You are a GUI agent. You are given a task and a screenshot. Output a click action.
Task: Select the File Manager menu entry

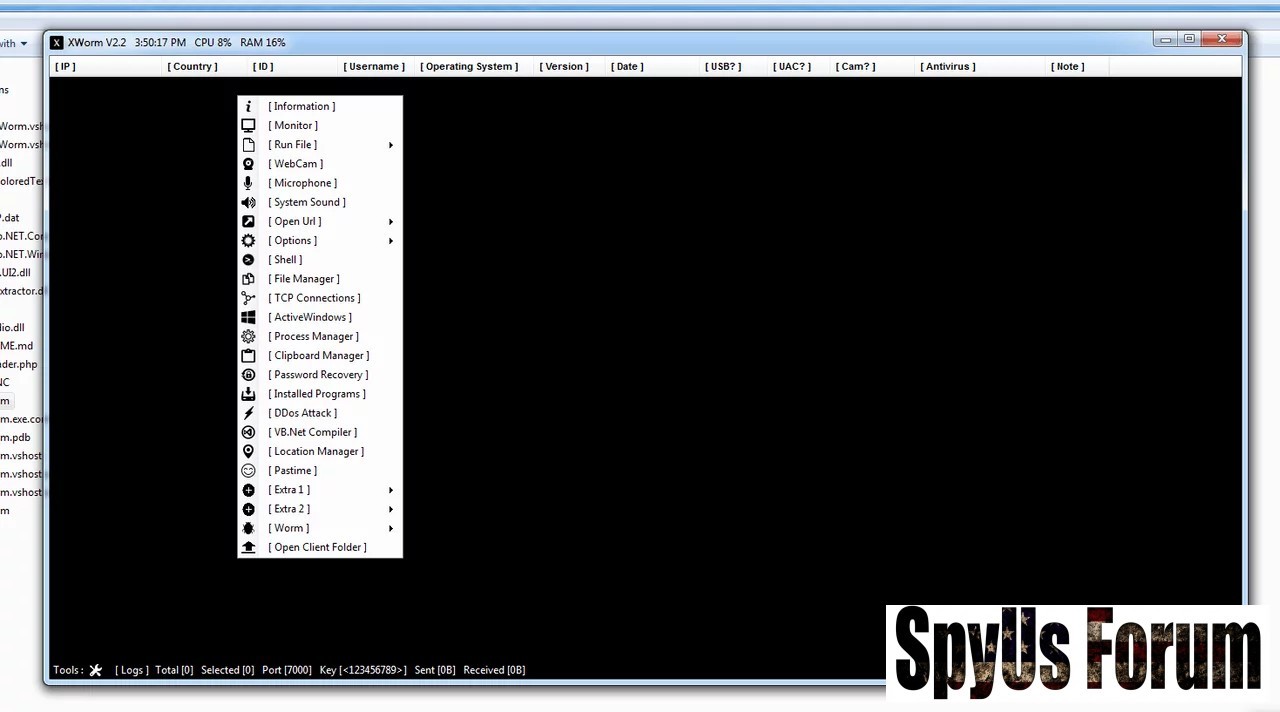tap(304, 279)
